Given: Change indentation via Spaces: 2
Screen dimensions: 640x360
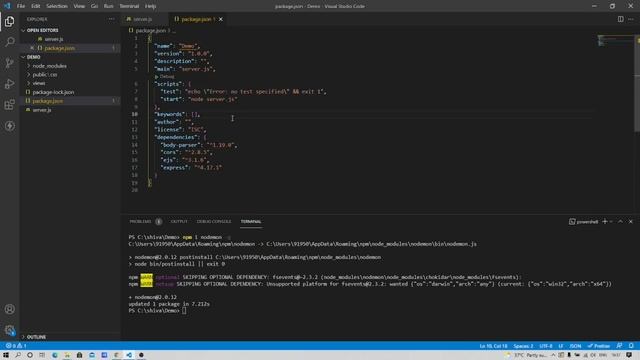Looking at the screenshot, I should pyautogui.click(x=523, y=346).
